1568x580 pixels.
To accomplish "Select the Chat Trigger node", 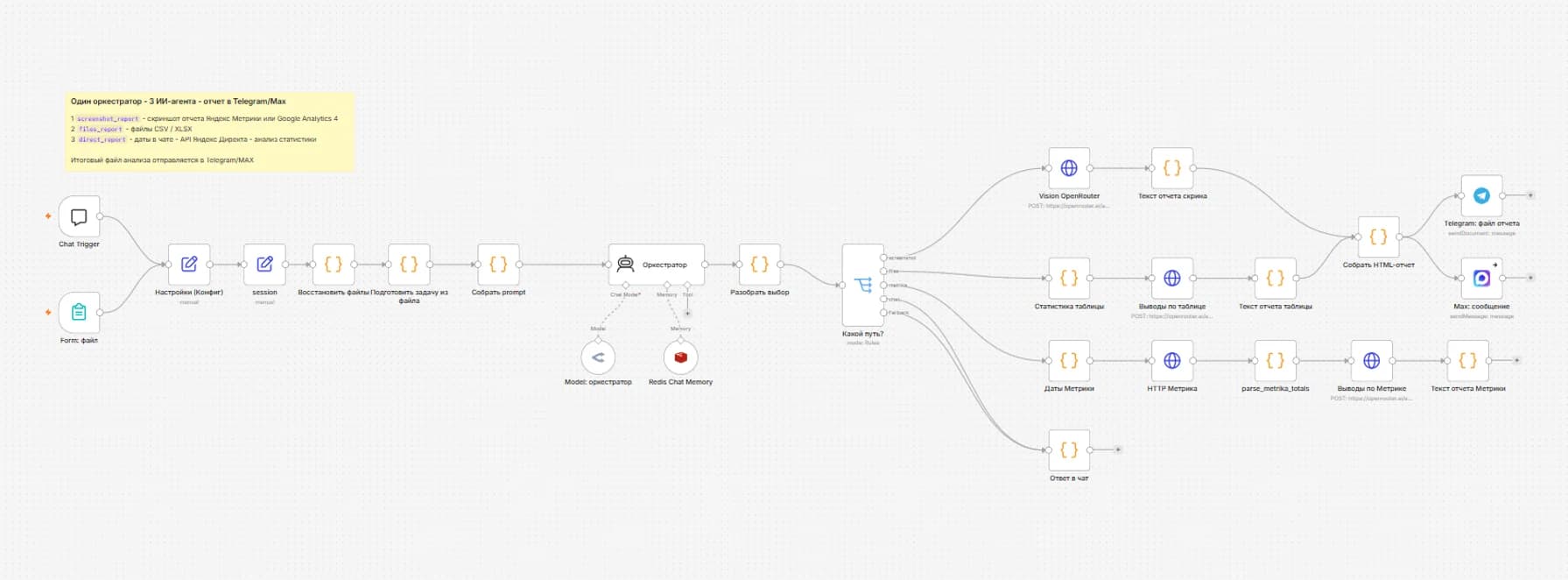I will point(79,216).
